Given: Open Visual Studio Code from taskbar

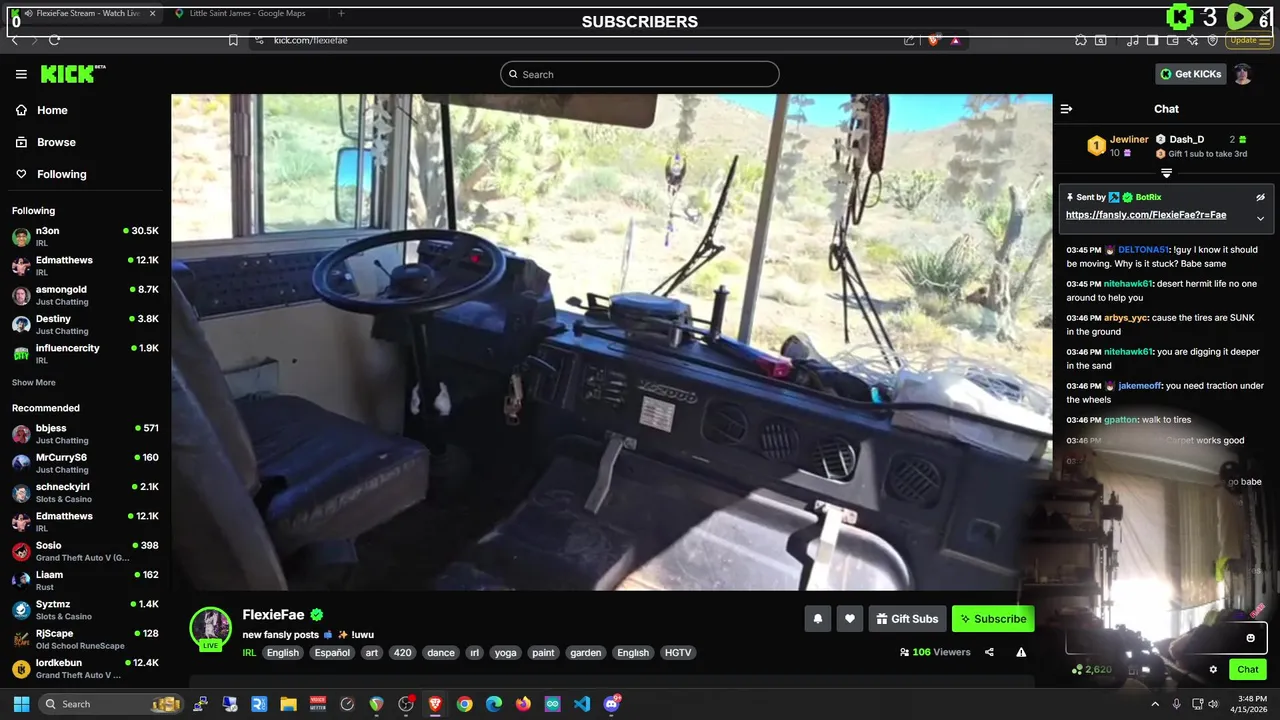Looking at the screenshot, I should click(x=582, y=704).
